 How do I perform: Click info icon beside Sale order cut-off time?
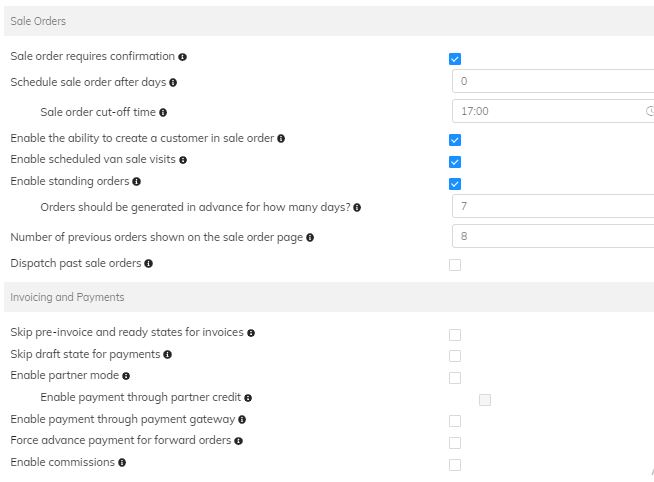click(x=163, y=113)
